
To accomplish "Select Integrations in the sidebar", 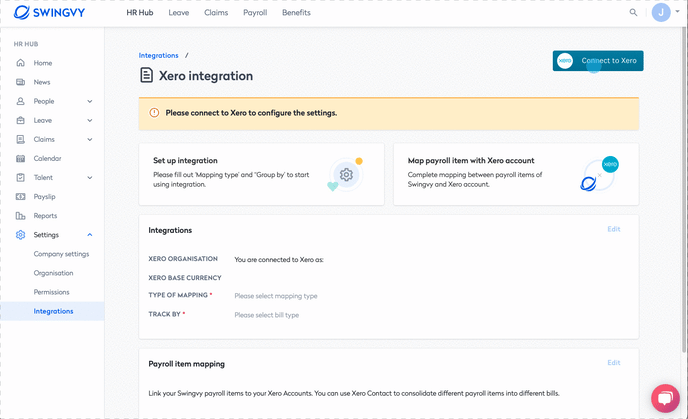I will (53, 311).
